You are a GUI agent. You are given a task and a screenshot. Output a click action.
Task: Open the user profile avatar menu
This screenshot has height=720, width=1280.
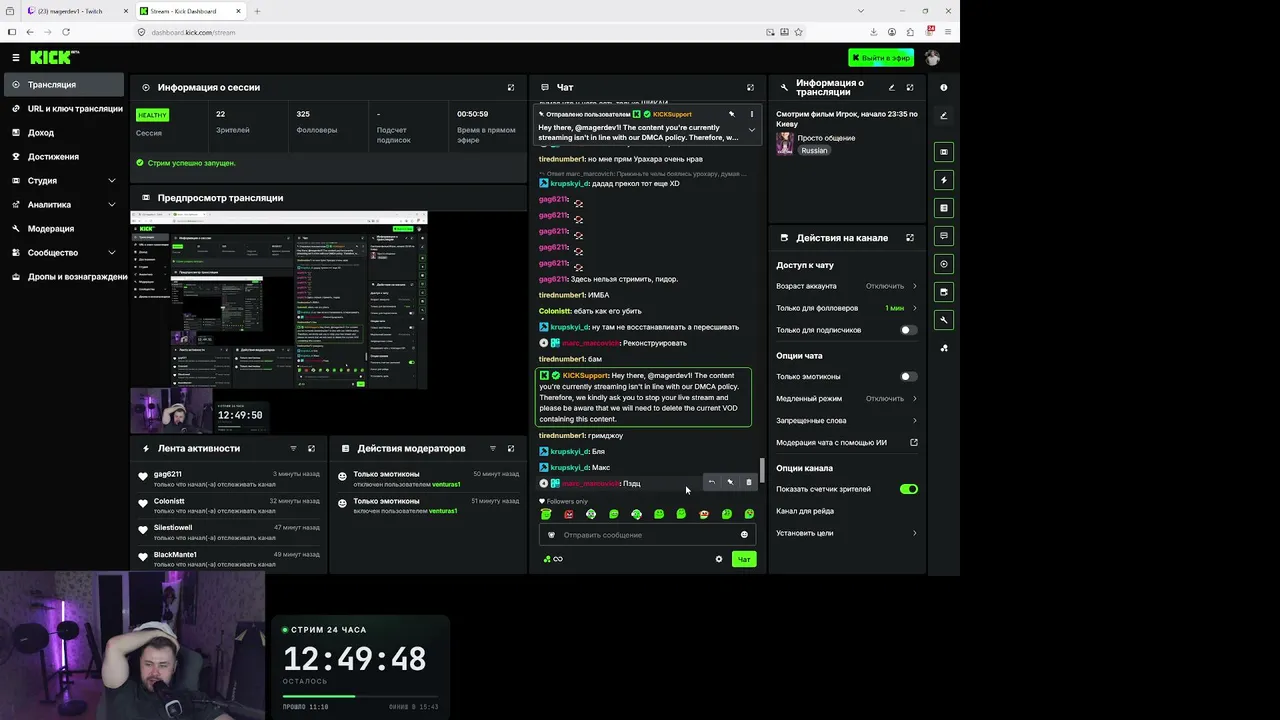(932, 57)
